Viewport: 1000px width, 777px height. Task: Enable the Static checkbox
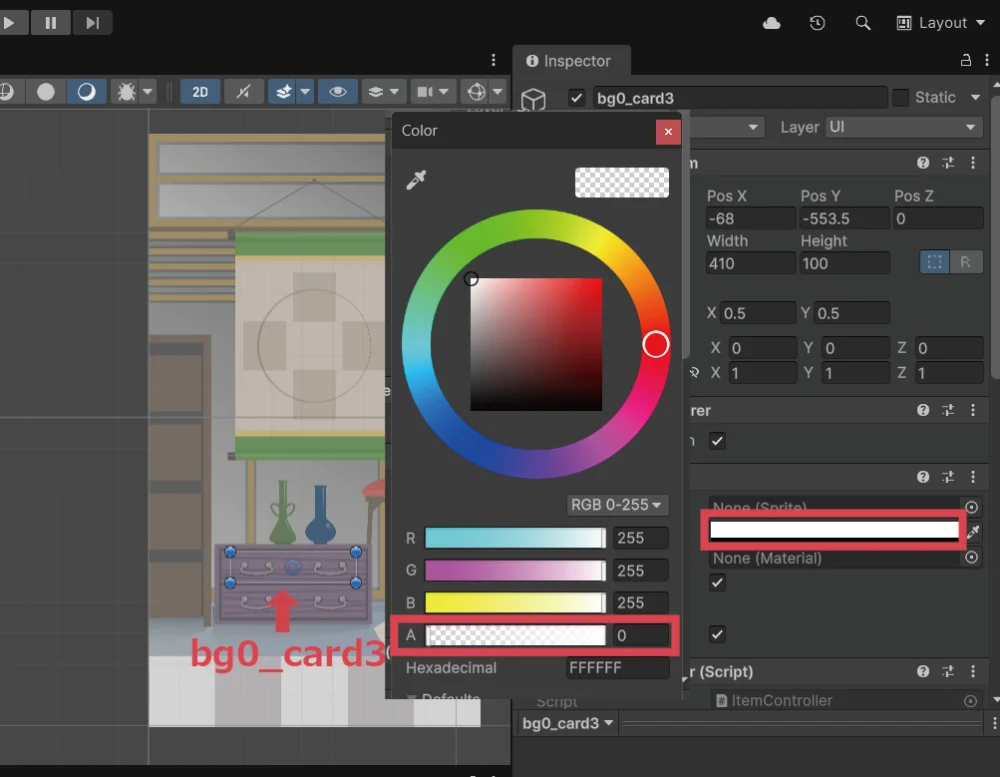click(x=901, y=97)
